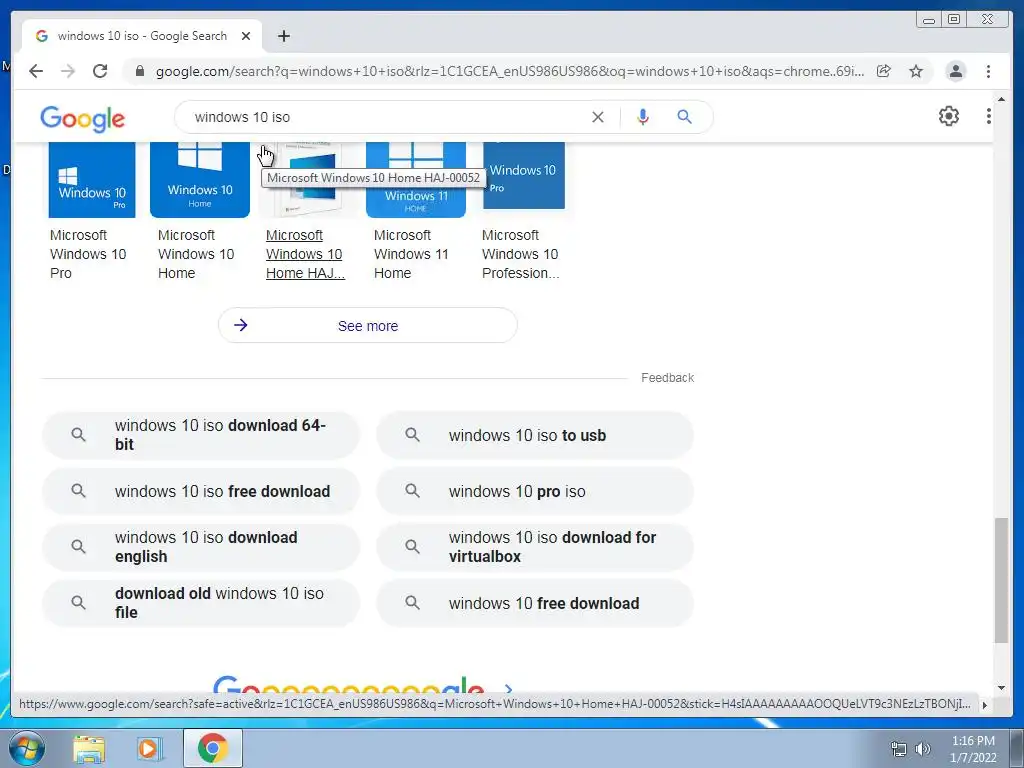Image resolution: width=1024 pixels, height=768 pixels.
Task: Click the arrow in See more
Action: pos(240,325)
